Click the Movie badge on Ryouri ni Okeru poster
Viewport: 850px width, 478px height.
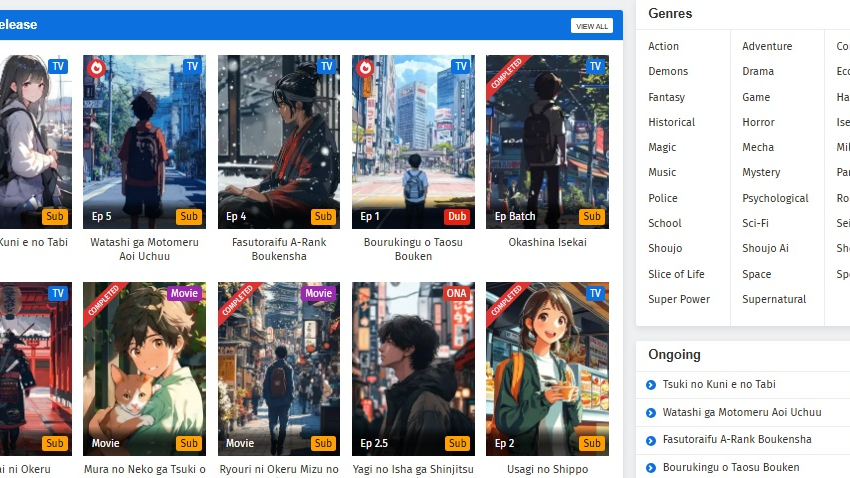(x=319, y=293)
